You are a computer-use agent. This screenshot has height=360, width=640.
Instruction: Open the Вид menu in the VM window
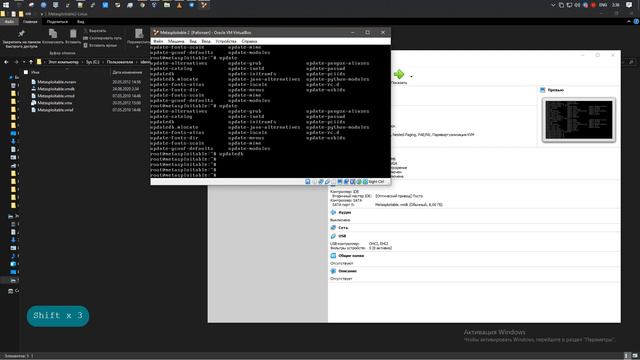click(x=193, y=41)
